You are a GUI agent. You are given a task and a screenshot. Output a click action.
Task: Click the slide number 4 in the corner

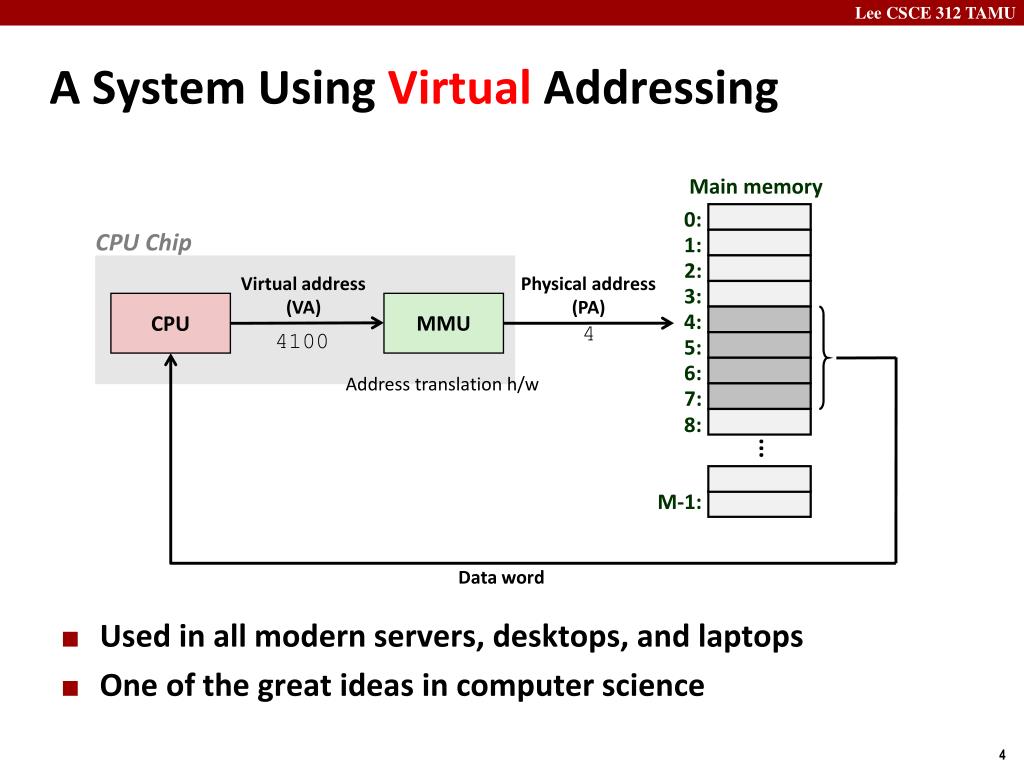[1002, 754]
